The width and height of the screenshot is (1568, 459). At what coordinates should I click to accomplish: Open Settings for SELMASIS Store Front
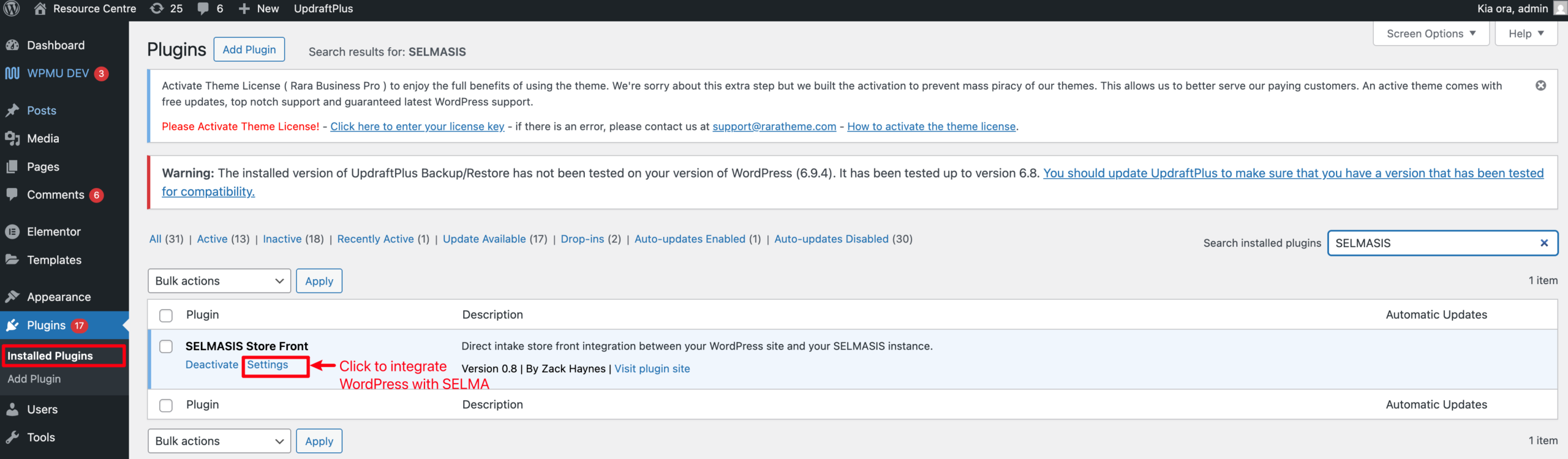pyautogui.click(x=268, y=365)
